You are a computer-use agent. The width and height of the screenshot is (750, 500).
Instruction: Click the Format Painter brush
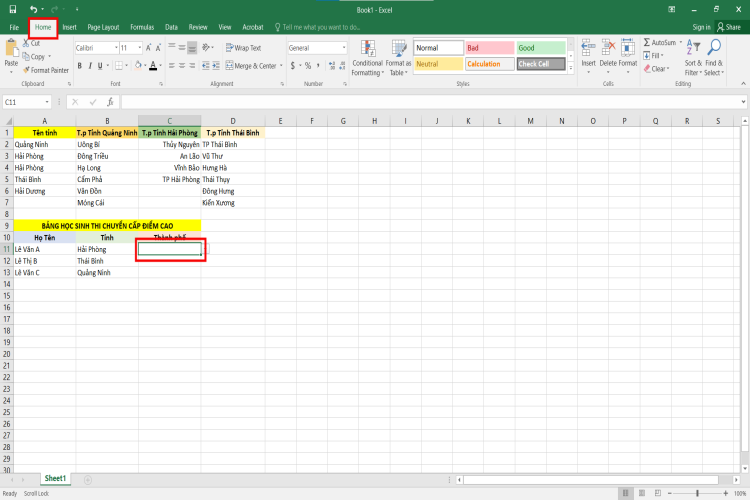[x=45, y=70]
